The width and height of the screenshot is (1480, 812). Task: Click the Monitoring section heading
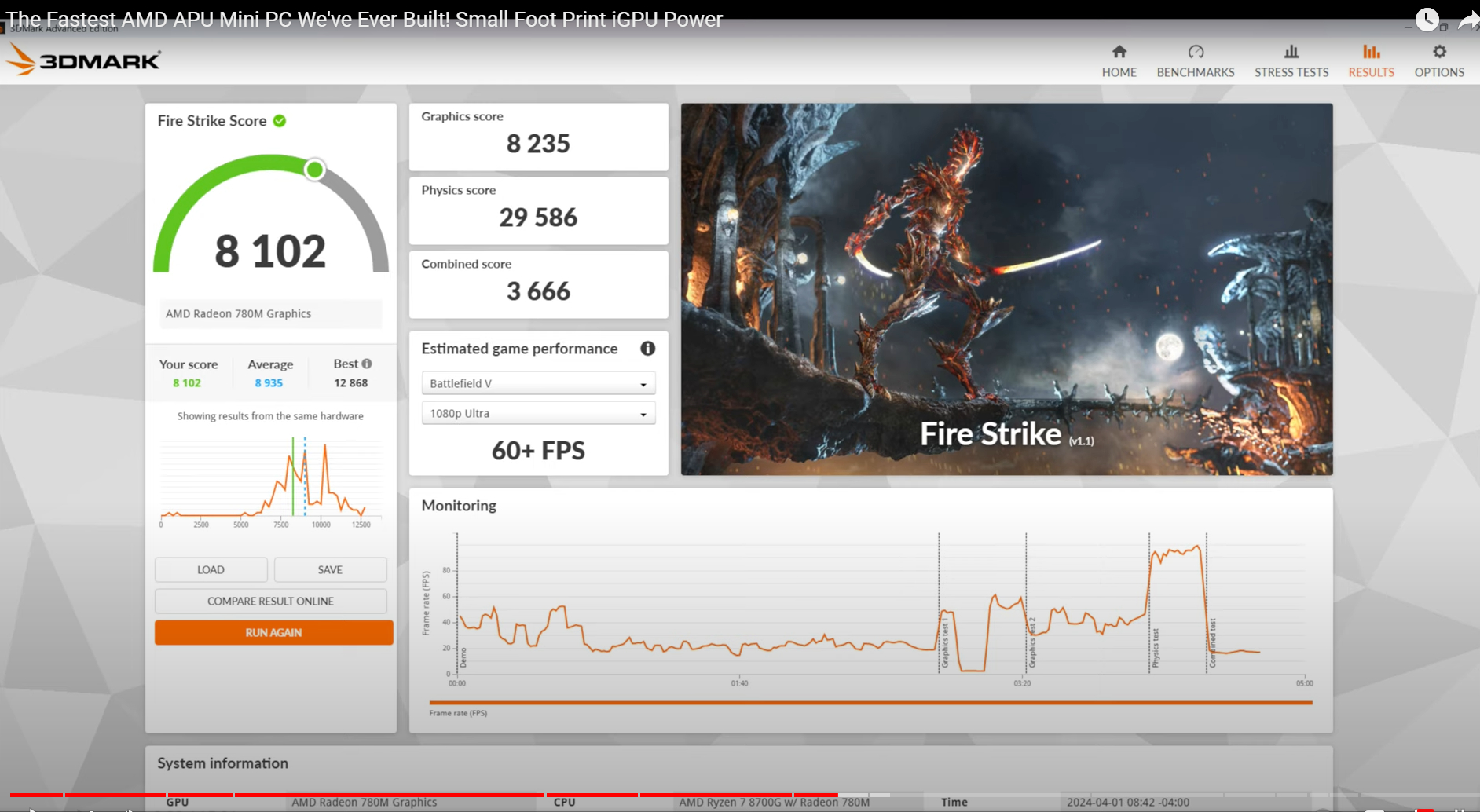pos(459,506)
